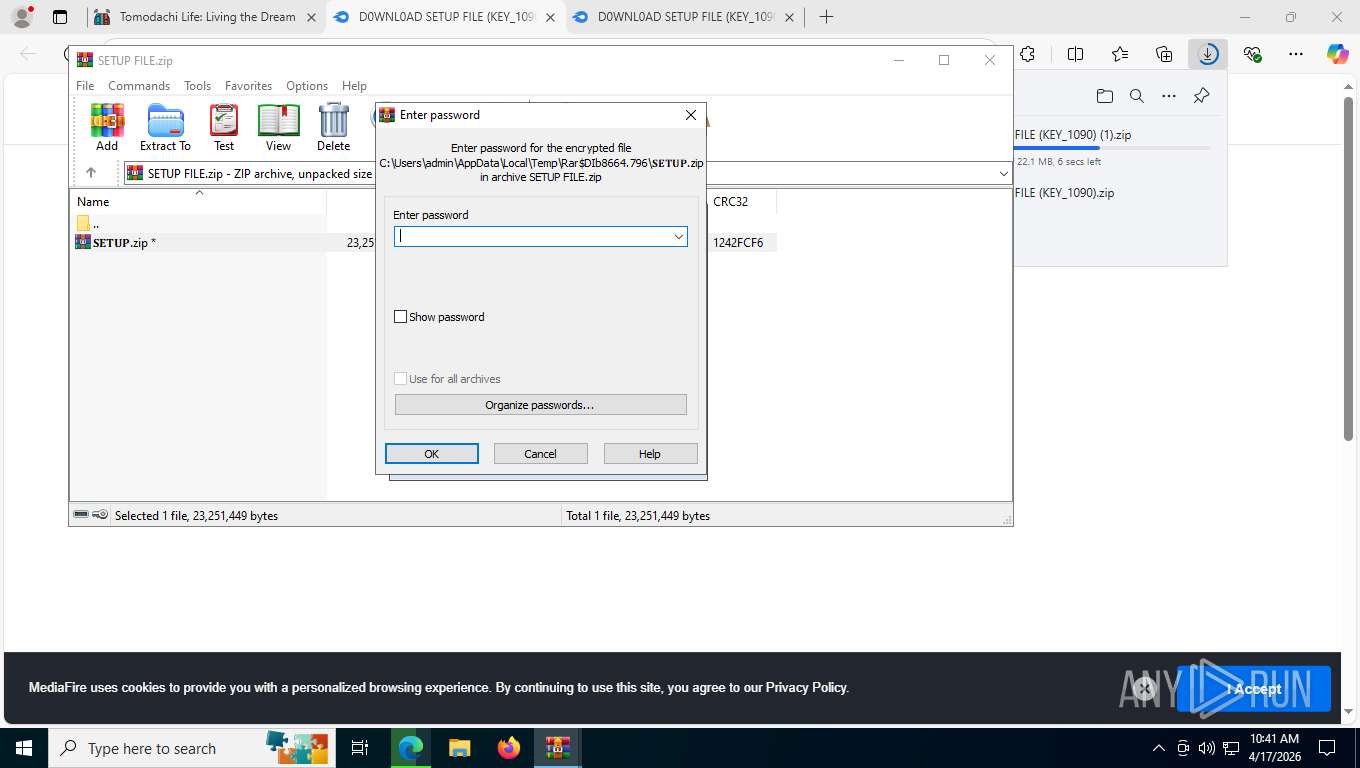The image size is (1360, 768).
Task: Open Task View on taskbar
Action: (x=360, y=748)
